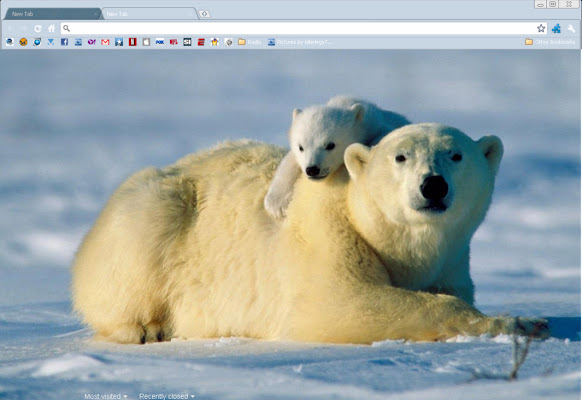
Task: Click the search magnifier icon in address bar
Action: tap(66, 28)
